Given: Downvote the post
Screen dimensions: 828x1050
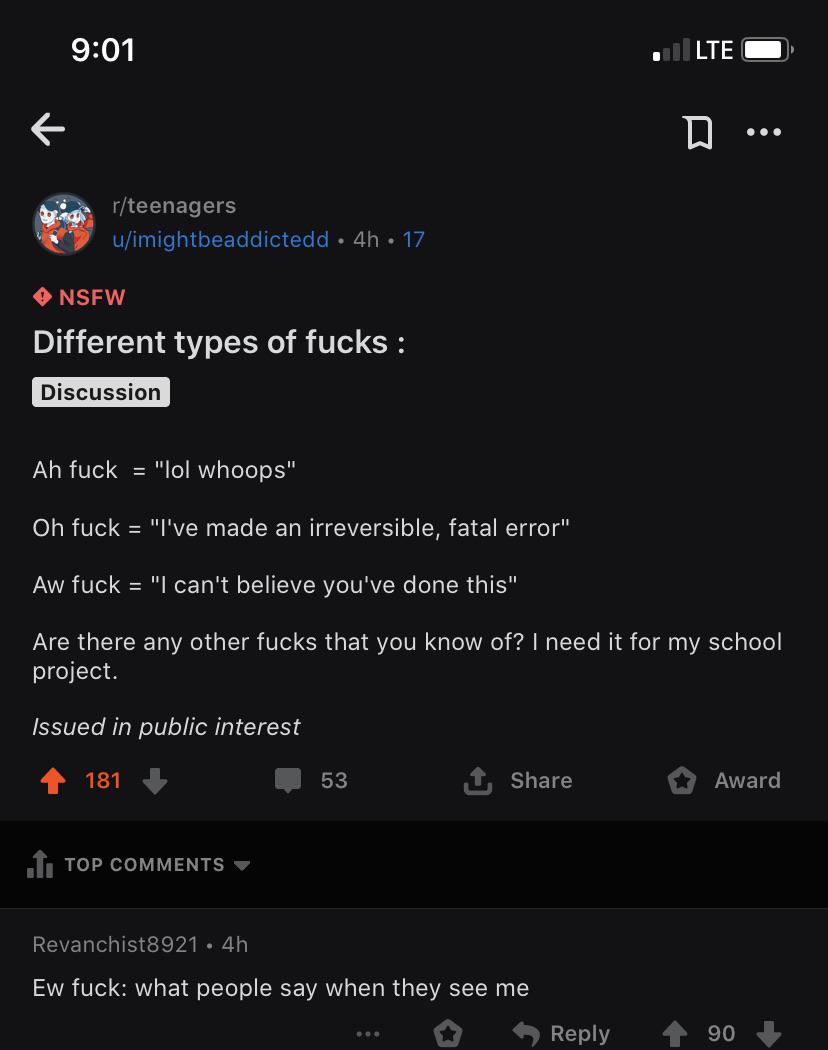Looking at the screenshot, I should coord(154,780).
